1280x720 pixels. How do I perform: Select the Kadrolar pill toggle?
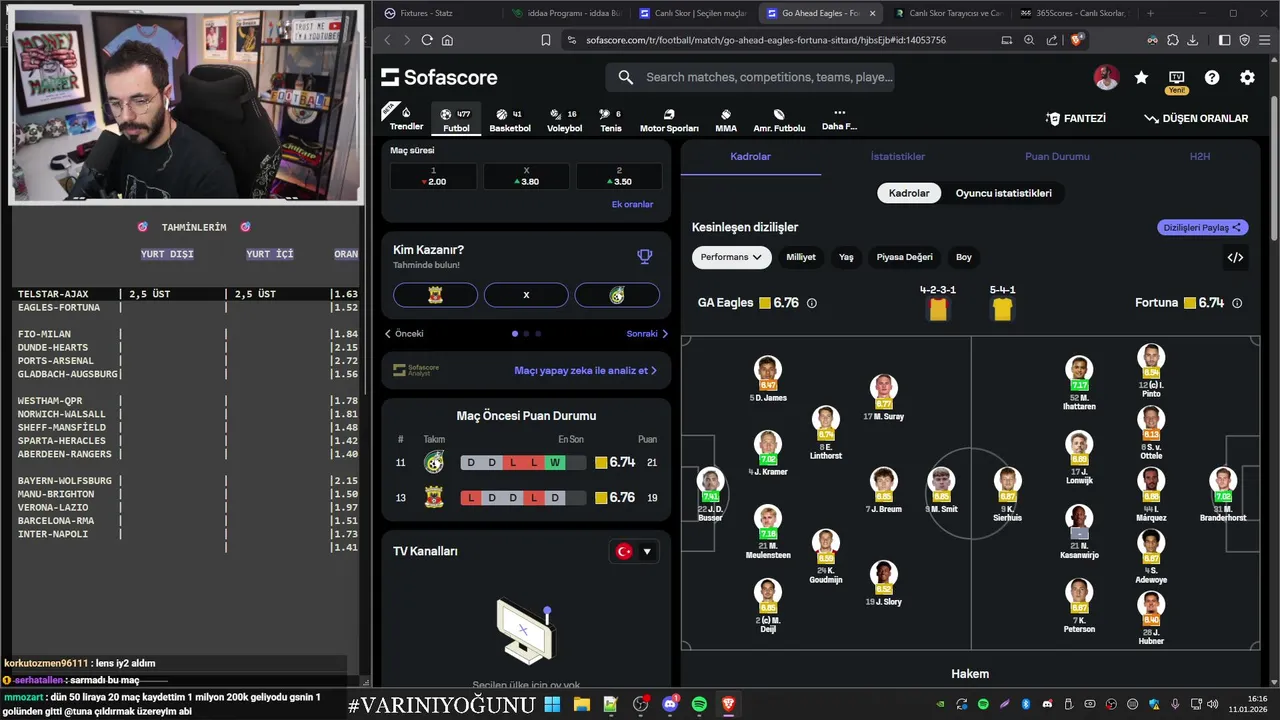click(909, 193)
